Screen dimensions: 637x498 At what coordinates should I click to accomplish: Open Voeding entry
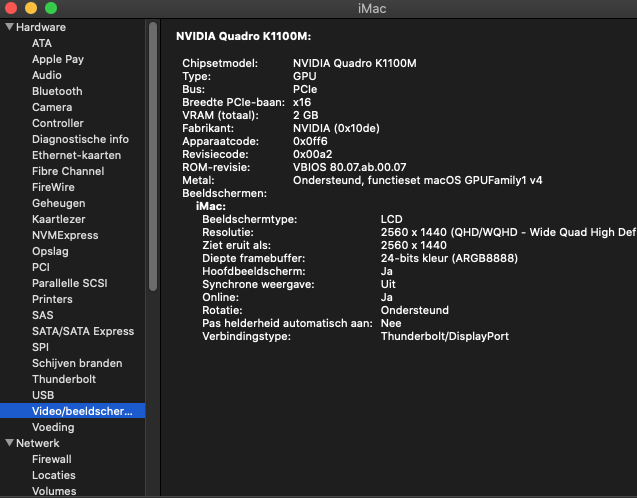pyautogui.click(x=53, y=427)
